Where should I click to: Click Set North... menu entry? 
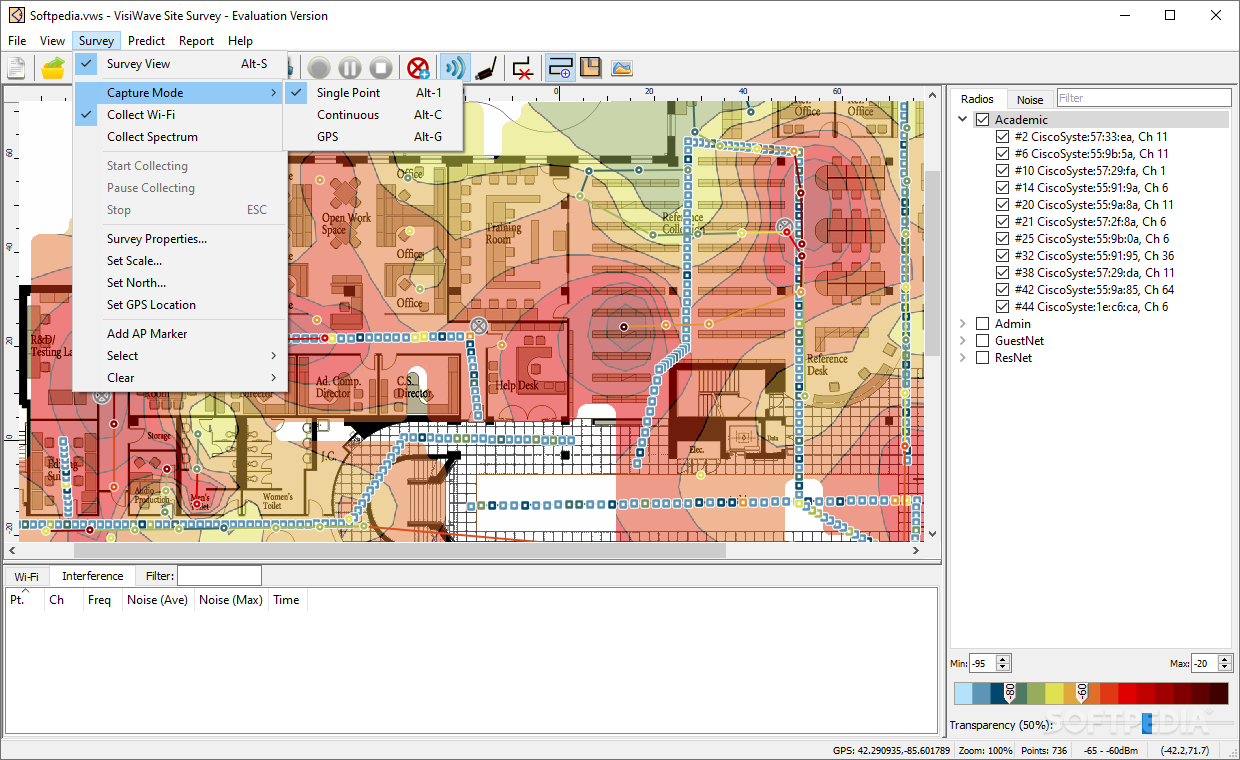click(x=180, y=283)
